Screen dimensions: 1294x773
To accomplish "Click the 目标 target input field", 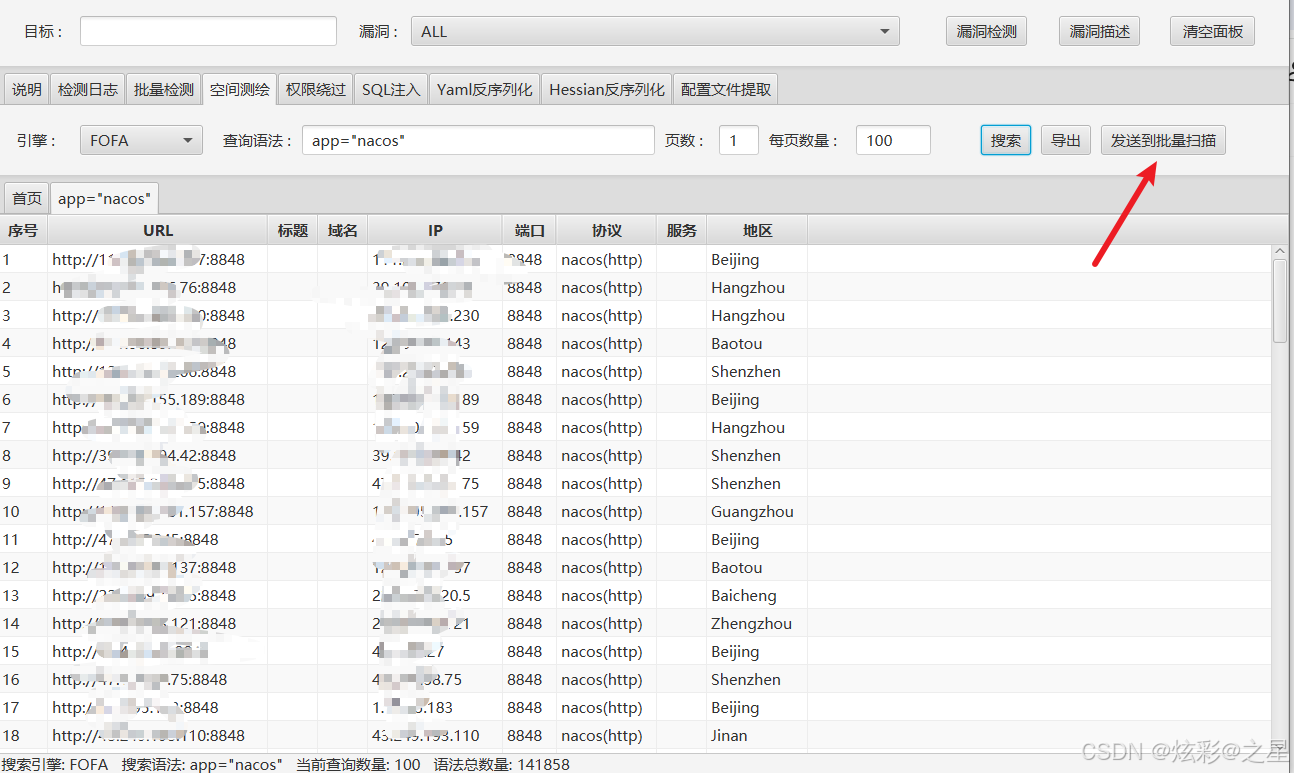I will (208, 31).
